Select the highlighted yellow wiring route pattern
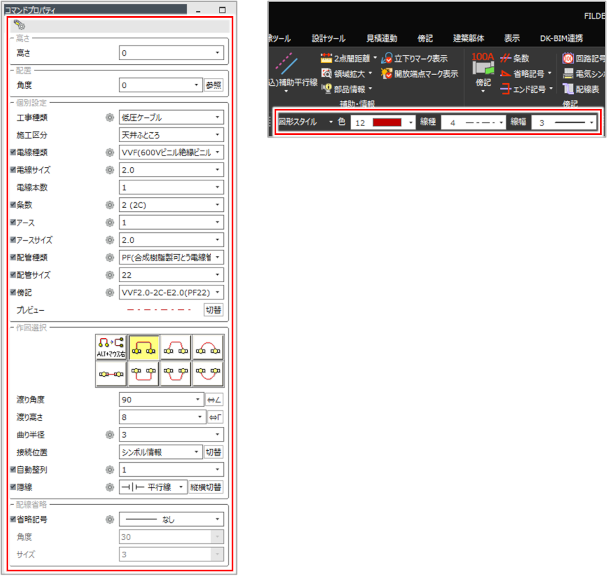 tap(143, 347)
